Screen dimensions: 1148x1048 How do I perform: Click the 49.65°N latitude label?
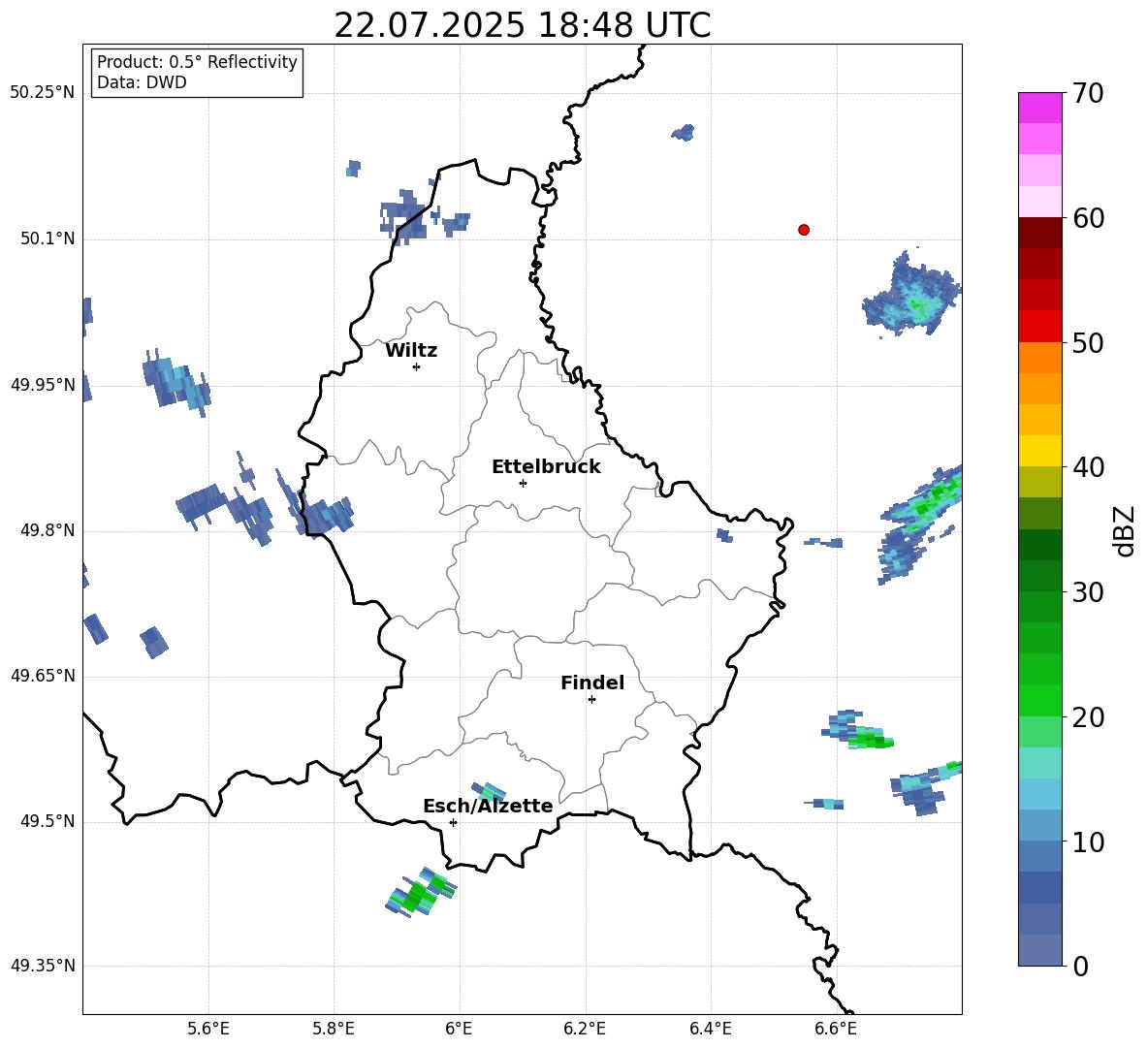[43, 675]
